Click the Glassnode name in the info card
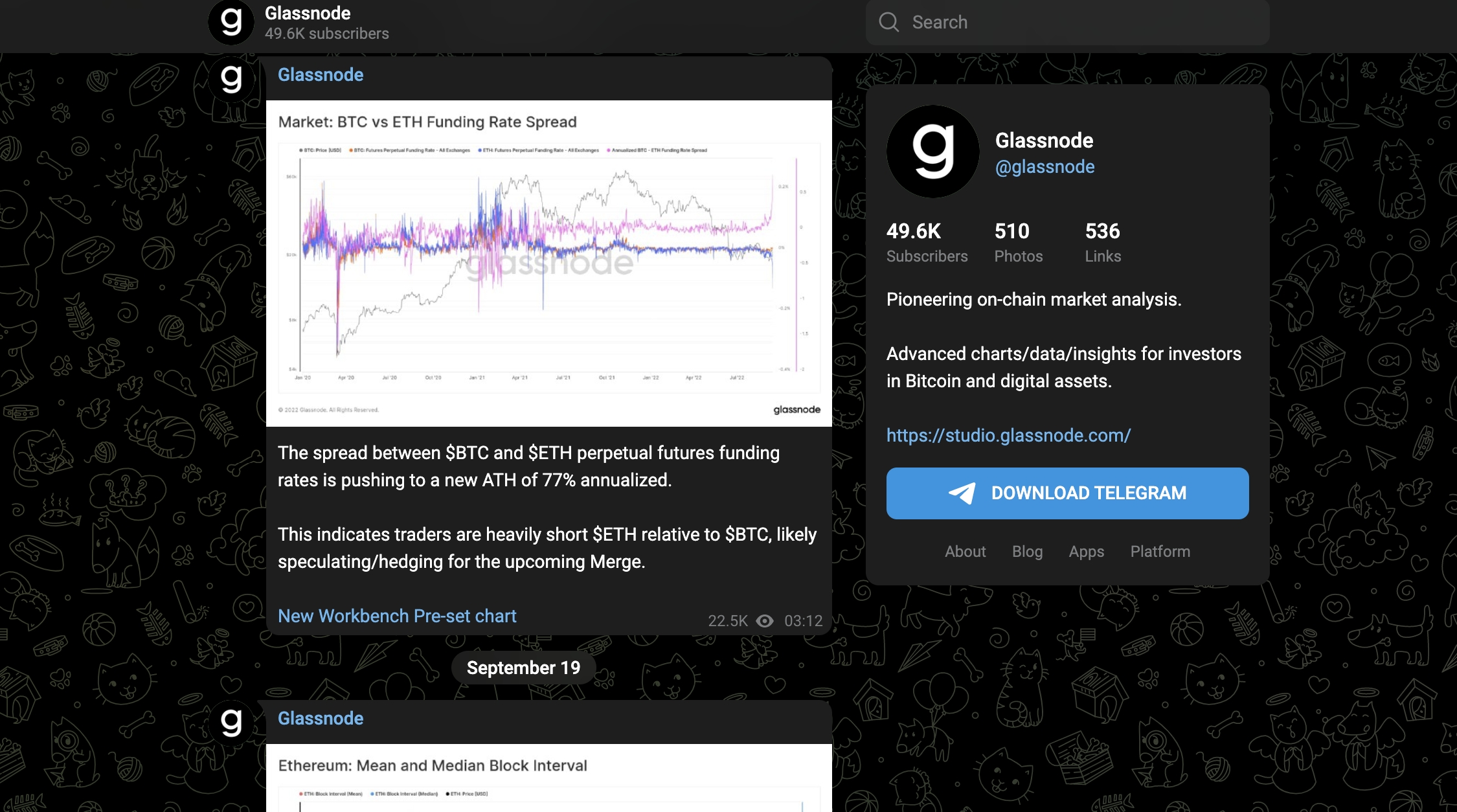 tap(1044, 141)
